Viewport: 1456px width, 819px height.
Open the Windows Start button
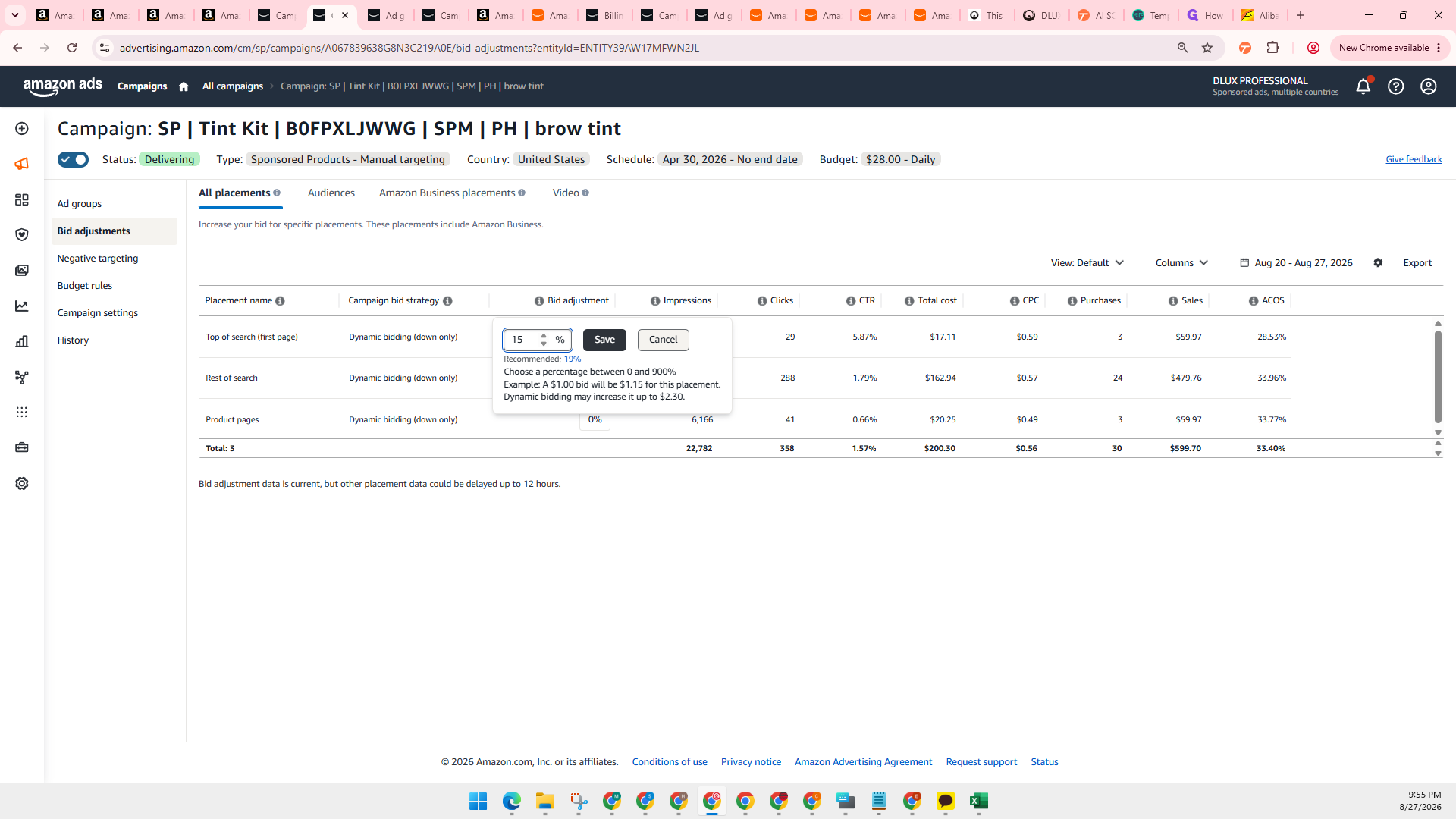click(x=478, y=801)
